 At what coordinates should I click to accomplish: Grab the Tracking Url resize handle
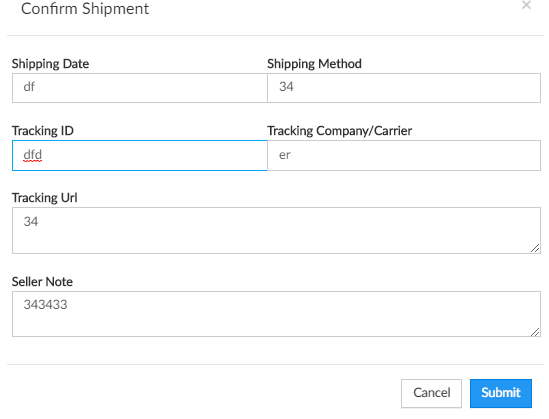pyautogui.click(x=535, y=248)
